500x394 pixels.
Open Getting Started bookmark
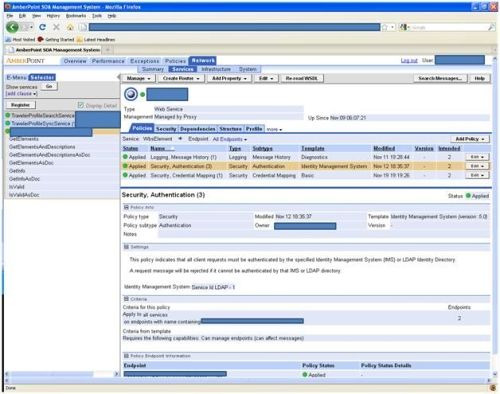pyautogui.click(x=56, y=39)
